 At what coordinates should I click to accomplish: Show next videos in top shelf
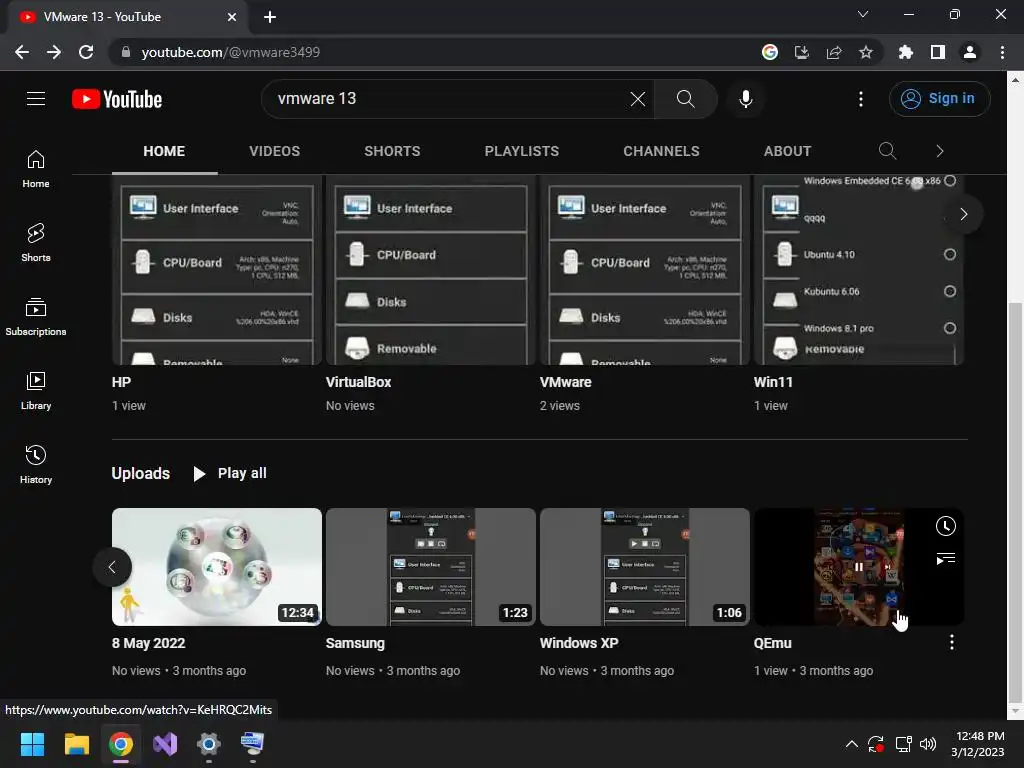click(963, 214)
